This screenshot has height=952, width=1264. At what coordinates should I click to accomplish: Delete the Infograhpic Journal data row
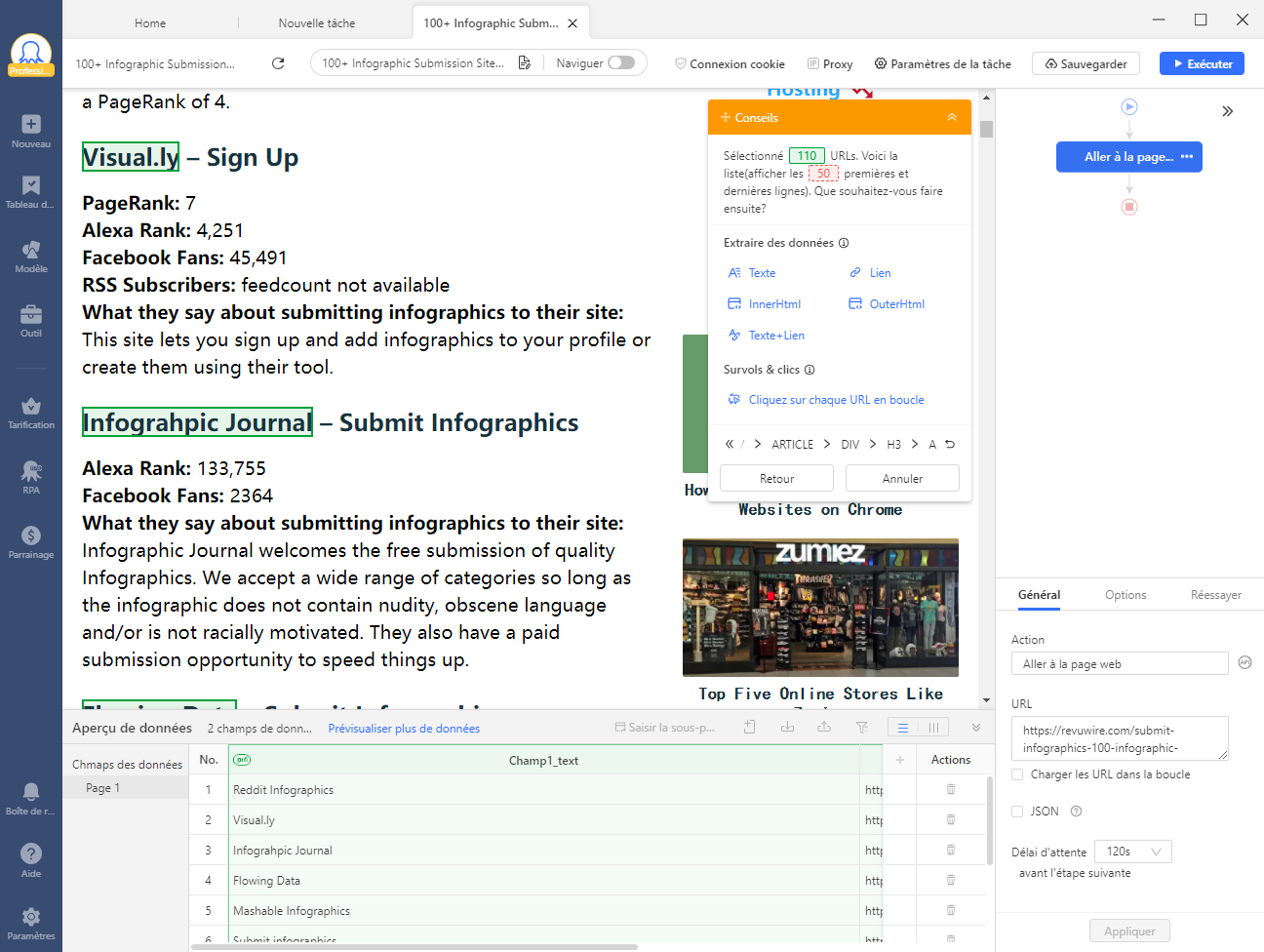tap(951, 850)
